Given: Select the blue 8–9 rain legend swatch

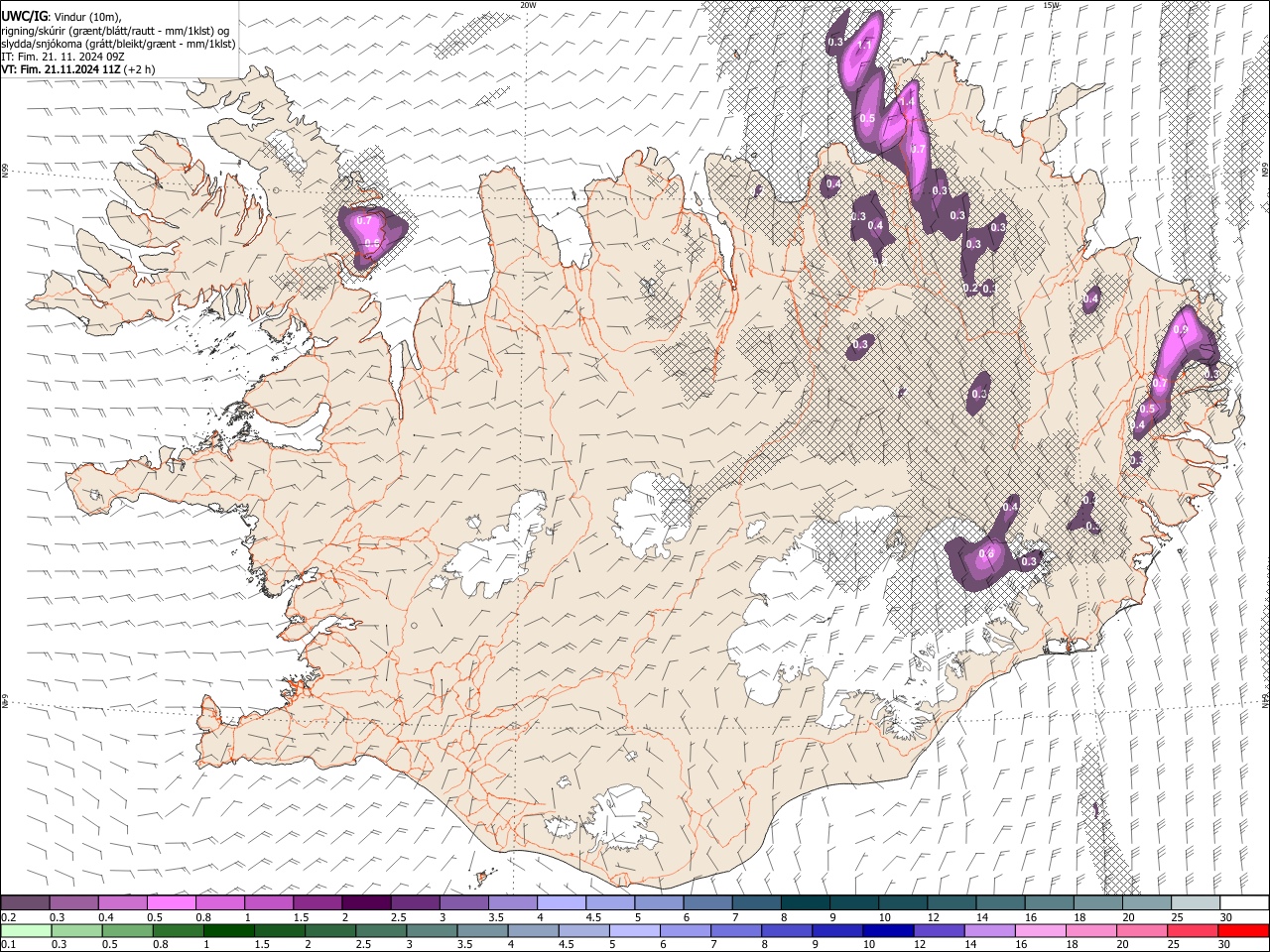Looking at the screenshot, I should (786, 930).
